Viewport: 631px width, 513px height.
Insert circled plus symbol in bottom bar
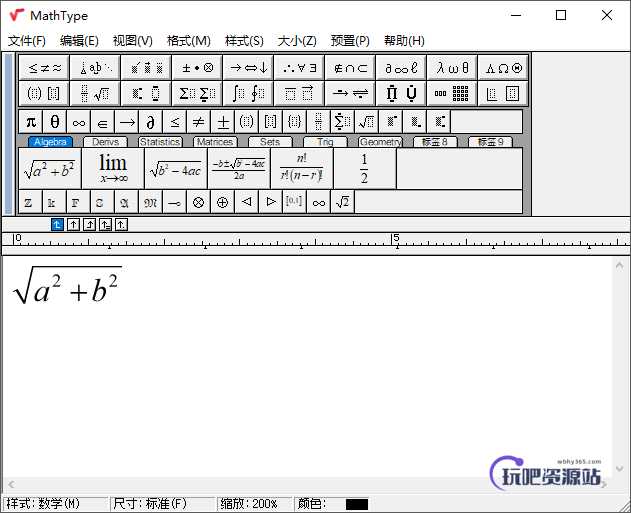(x=223, y=202)
